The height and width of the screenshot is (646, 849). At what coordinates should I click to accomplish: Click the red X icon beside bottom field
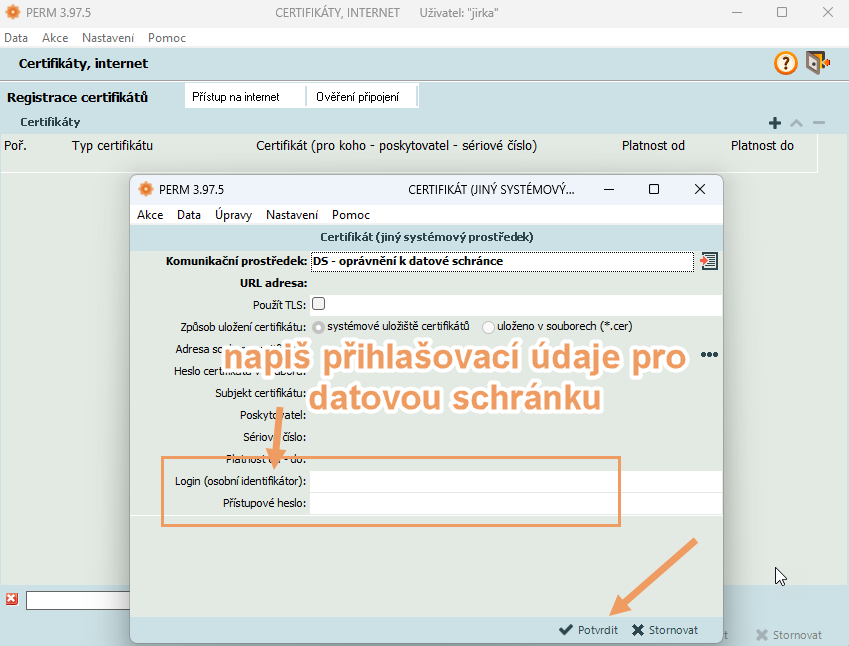tap(11, 599)
